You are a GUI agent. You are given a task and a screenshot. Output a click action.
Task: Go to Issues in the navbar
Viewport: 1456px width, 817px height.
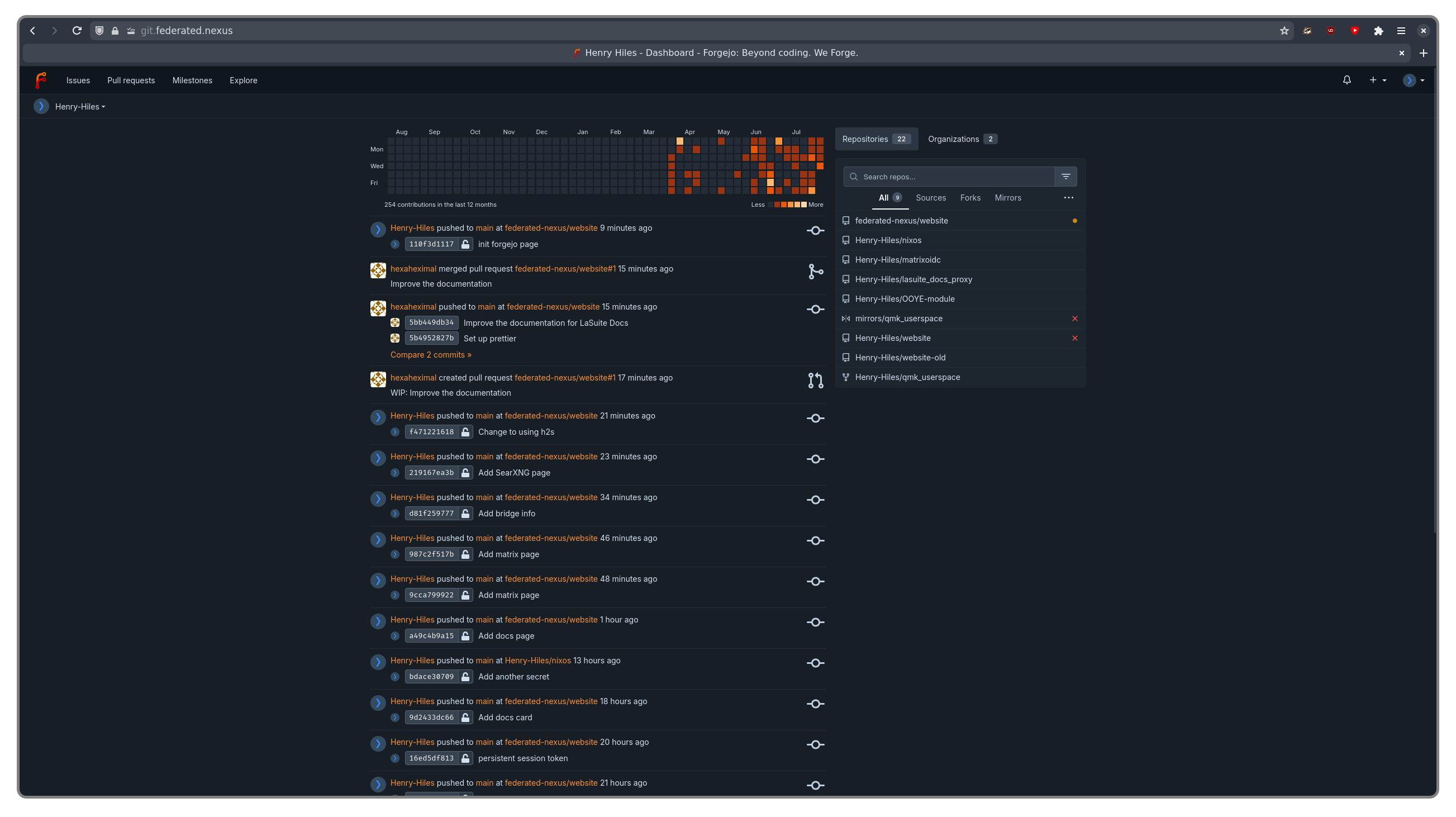point(78,80)
